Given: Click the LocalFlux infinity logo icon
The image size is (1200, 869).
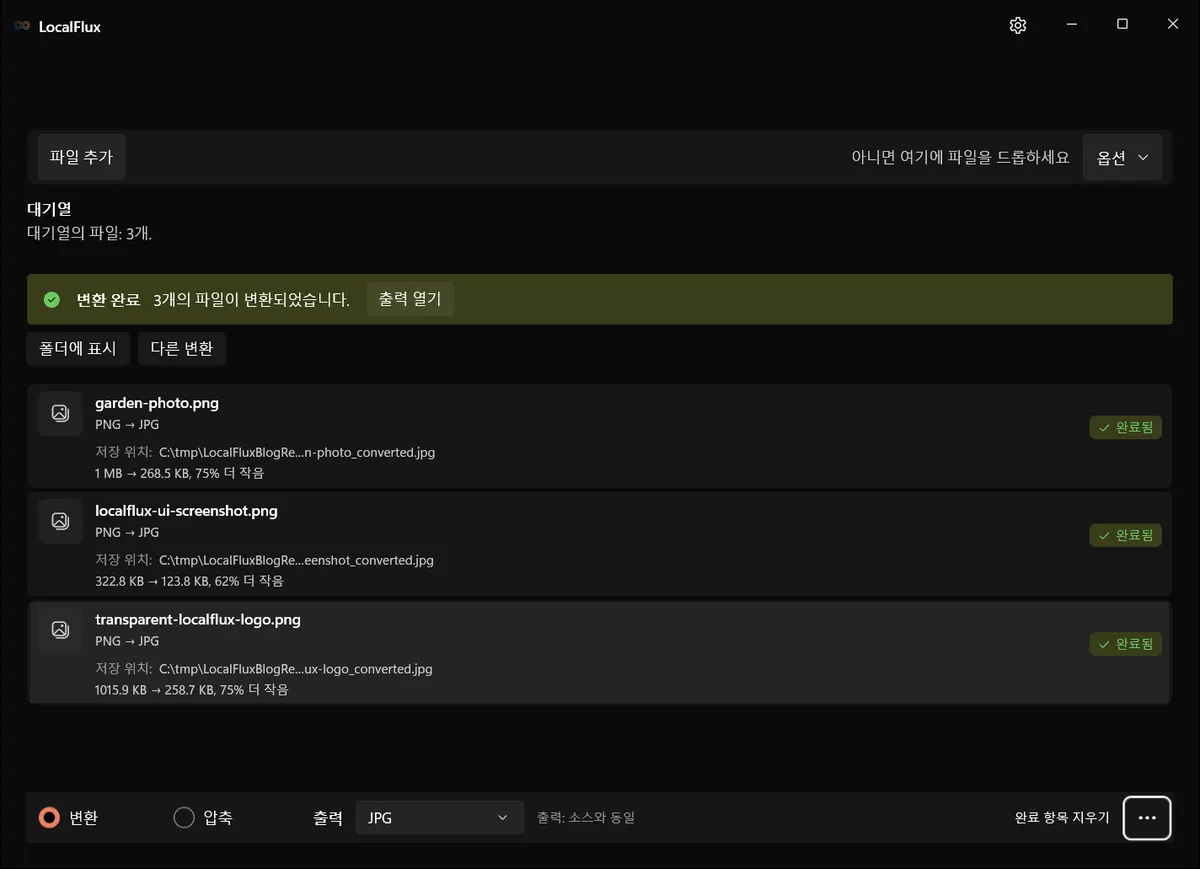Looking at the screenshot, I should 22,27.
